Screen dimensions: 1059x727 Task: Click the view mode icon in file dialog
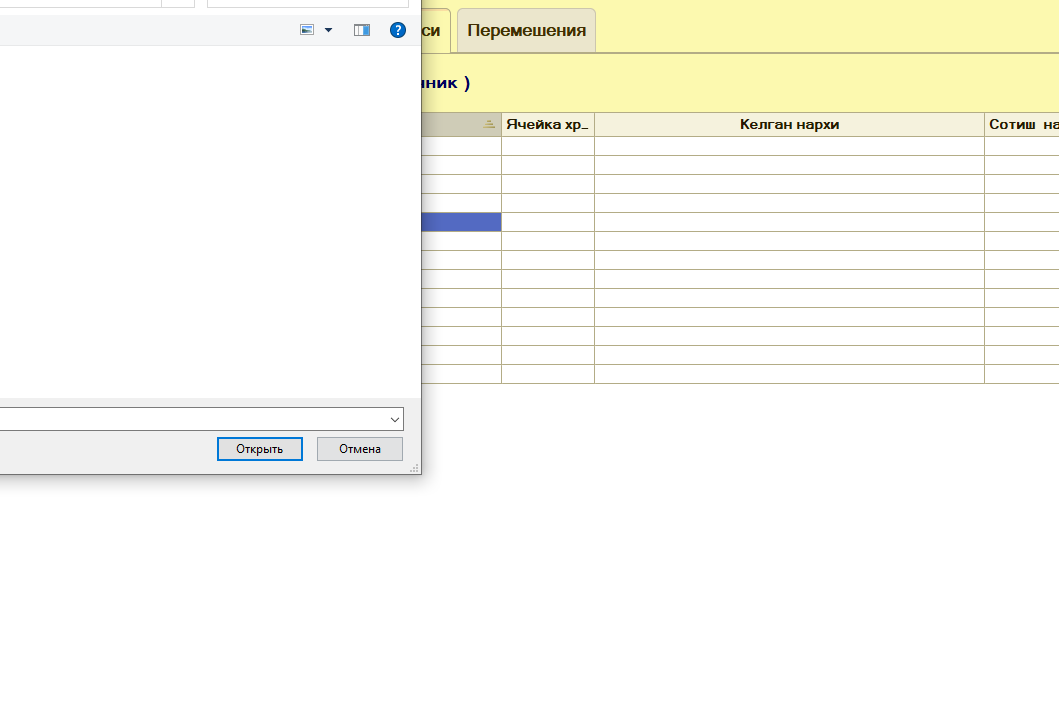click(x=307, y=30)
